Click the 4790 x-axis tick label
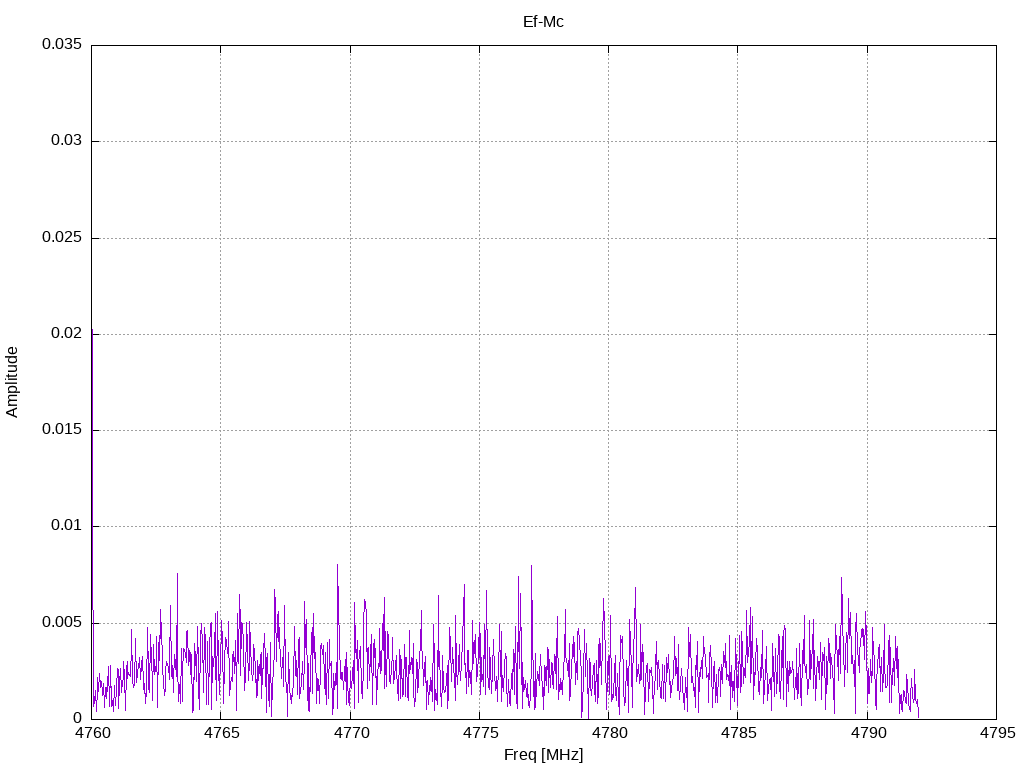This screenshot has width=1024, height=768. click(867, 733)
